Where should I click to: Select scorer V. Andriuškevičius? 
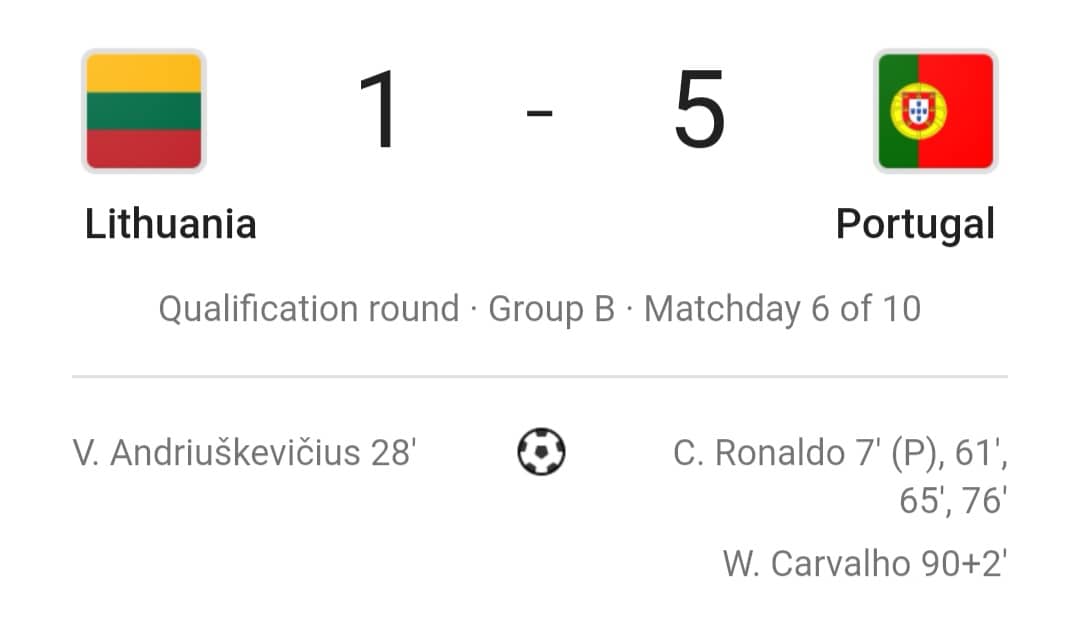[216, 453]
